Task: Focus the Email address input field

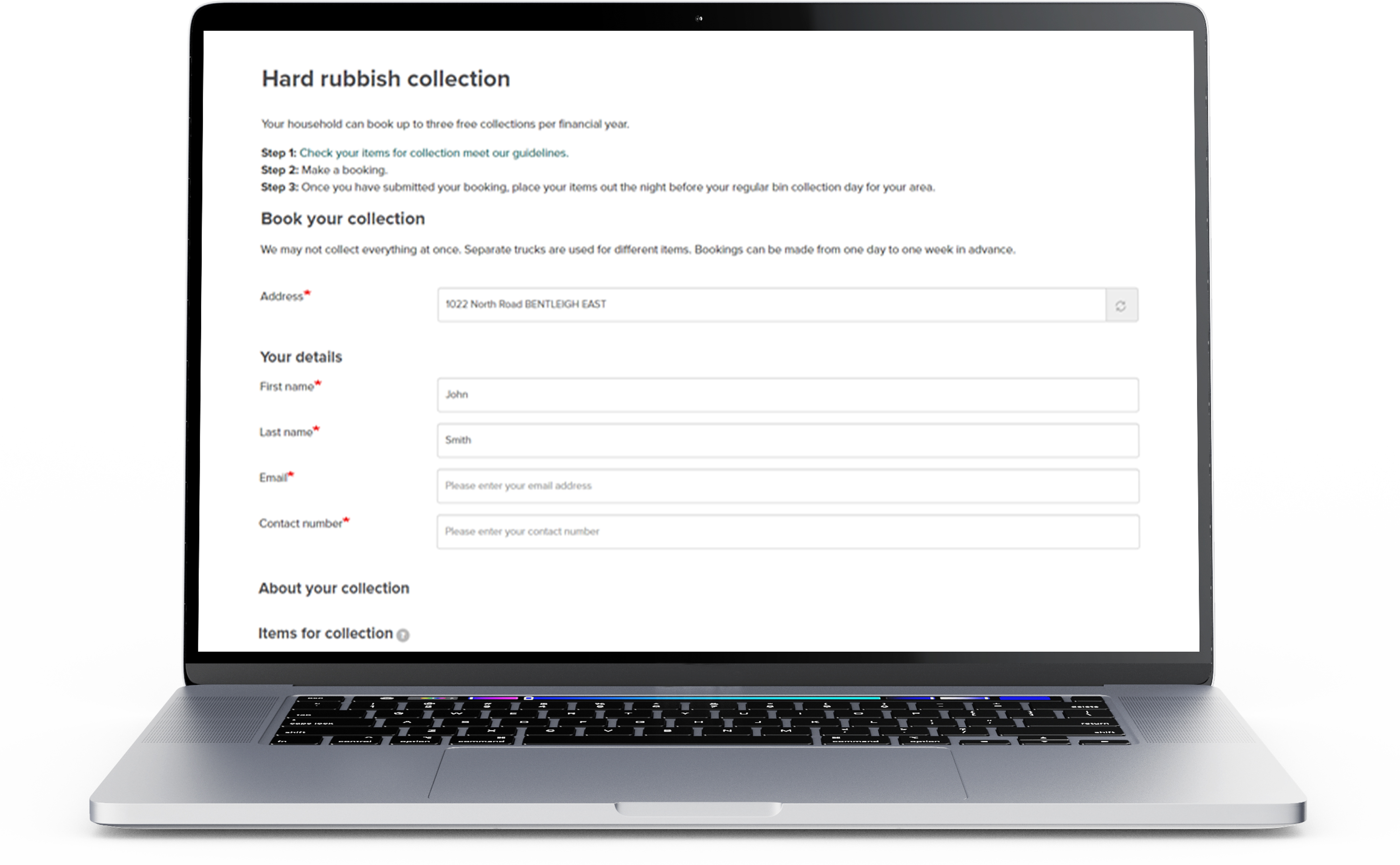Action: point(788,486)
